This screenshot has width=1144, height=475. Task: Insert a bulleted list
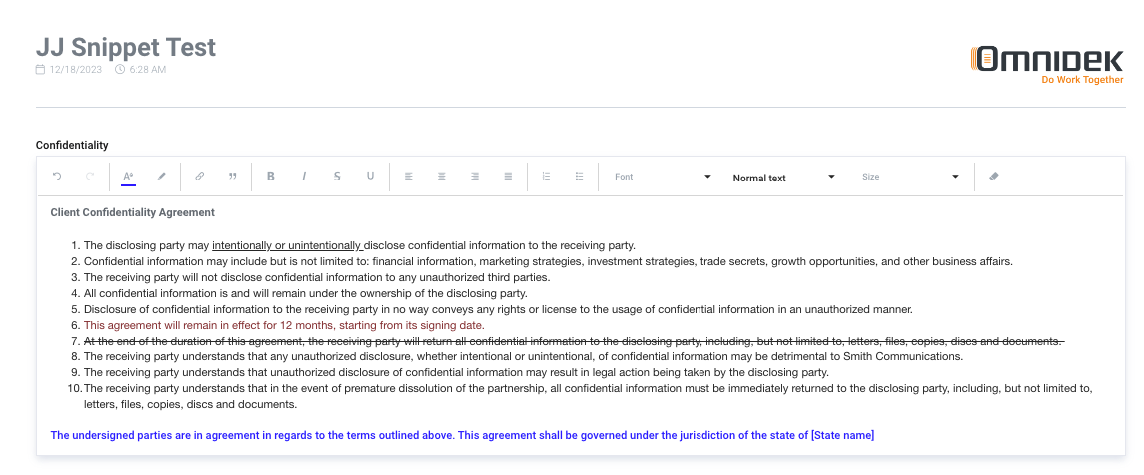580,177
